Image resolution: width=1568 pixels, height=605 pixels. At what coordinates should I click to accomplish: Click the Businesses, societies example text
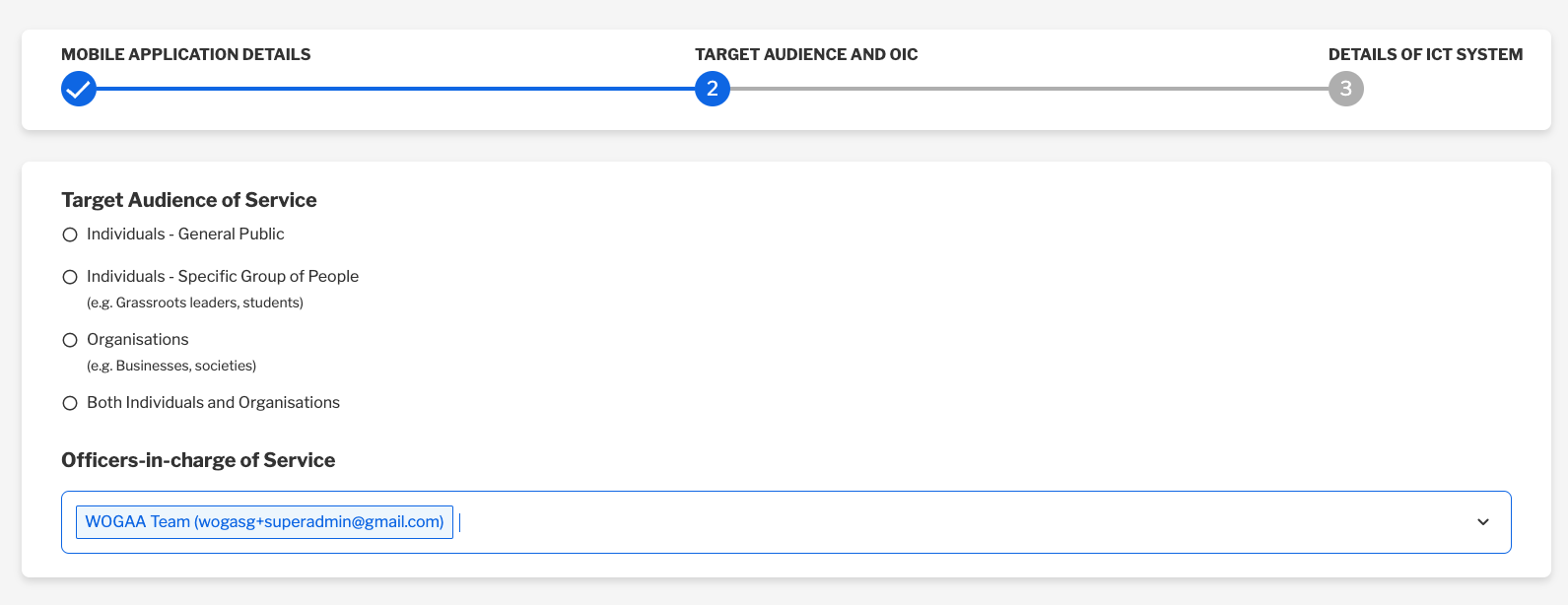tap(171, 366)
